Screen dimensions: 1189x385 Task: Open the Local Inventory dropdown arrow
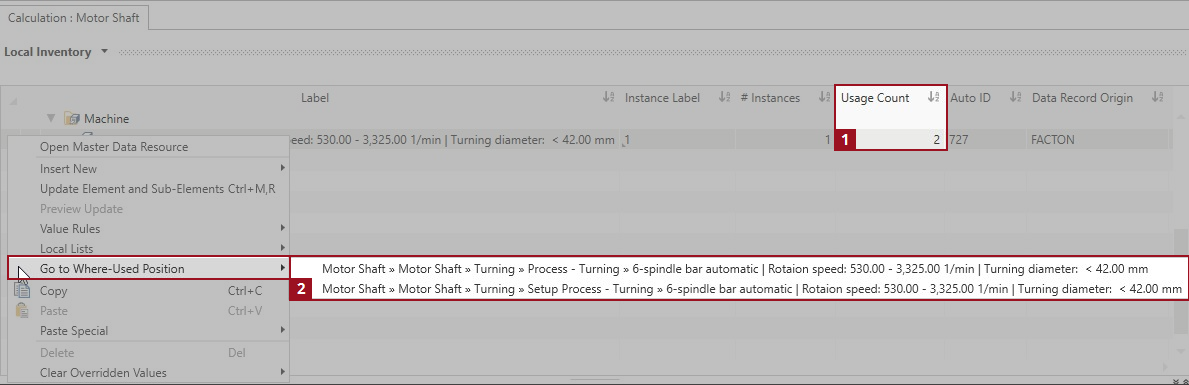tap(104, 52)
